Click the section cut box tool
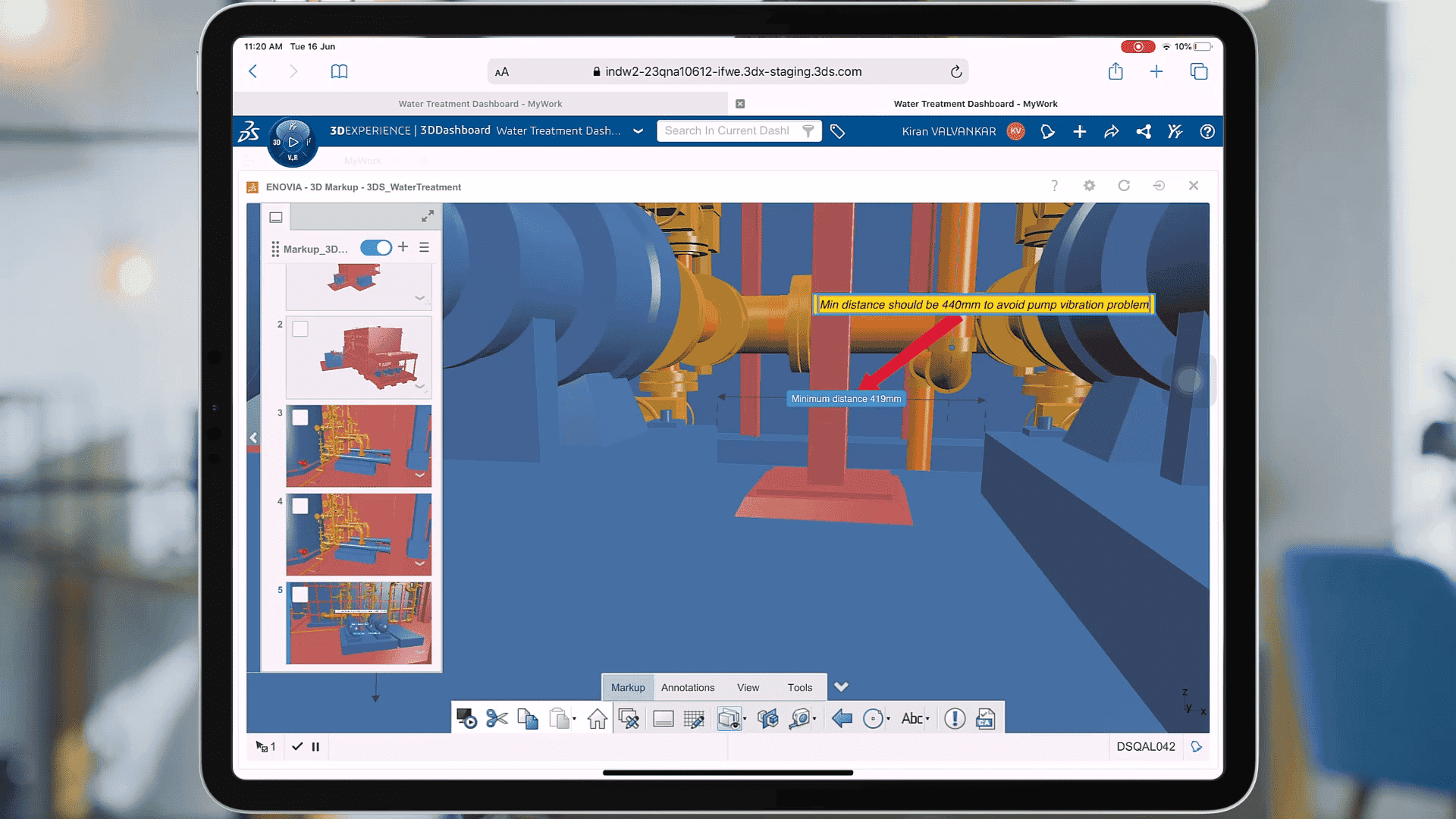 [768, 718]
